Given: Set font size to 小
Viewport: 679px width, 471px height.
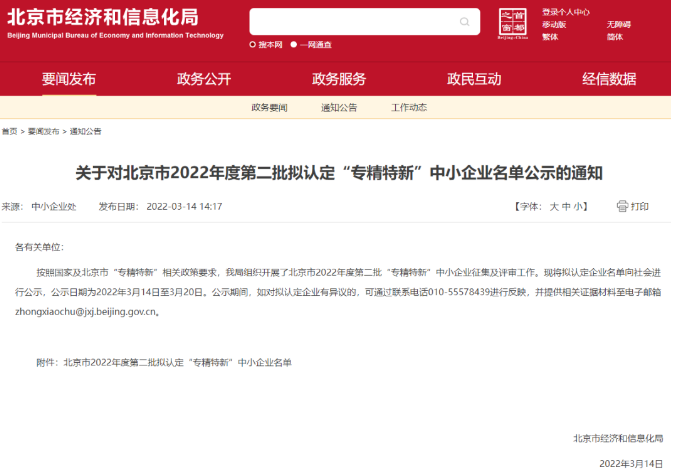Looking at the screenshot, I should point(578,207).
